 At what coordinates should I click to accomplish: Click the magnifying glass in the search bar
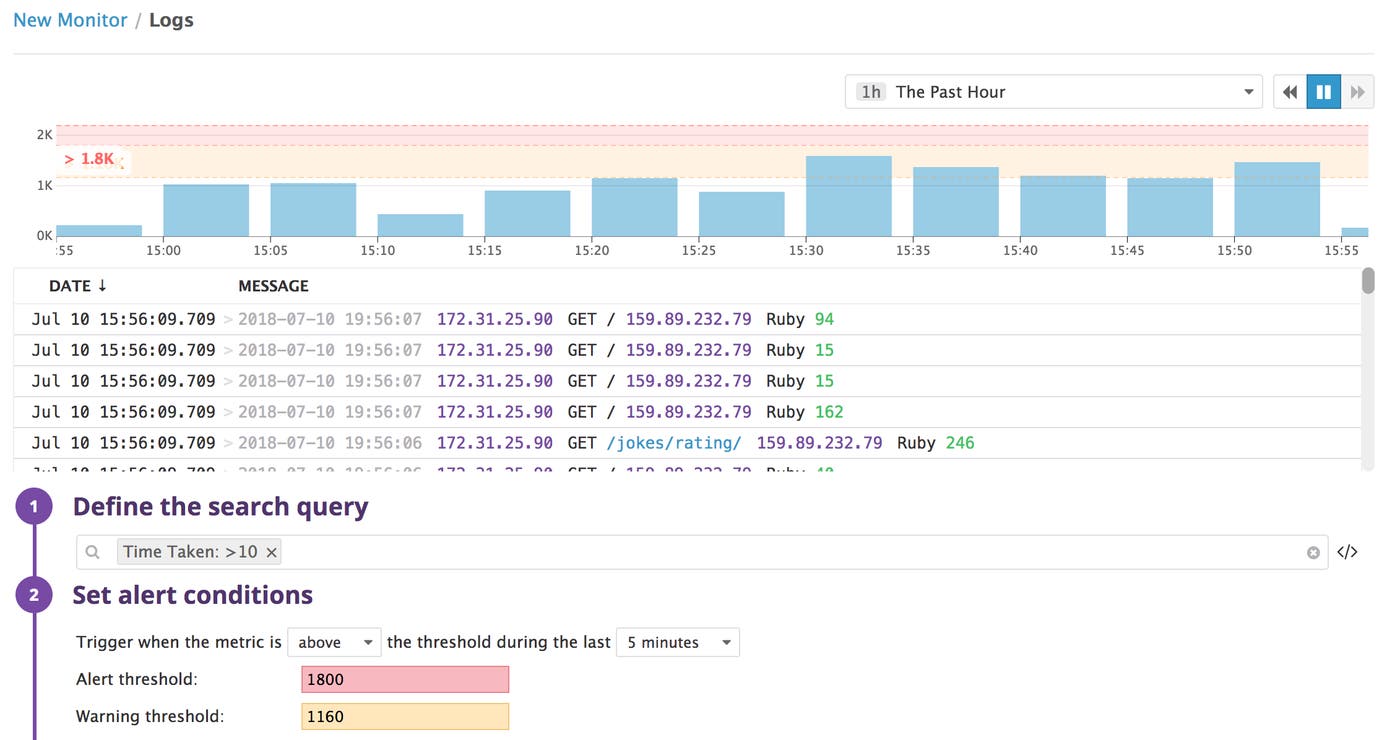(93, 551)
